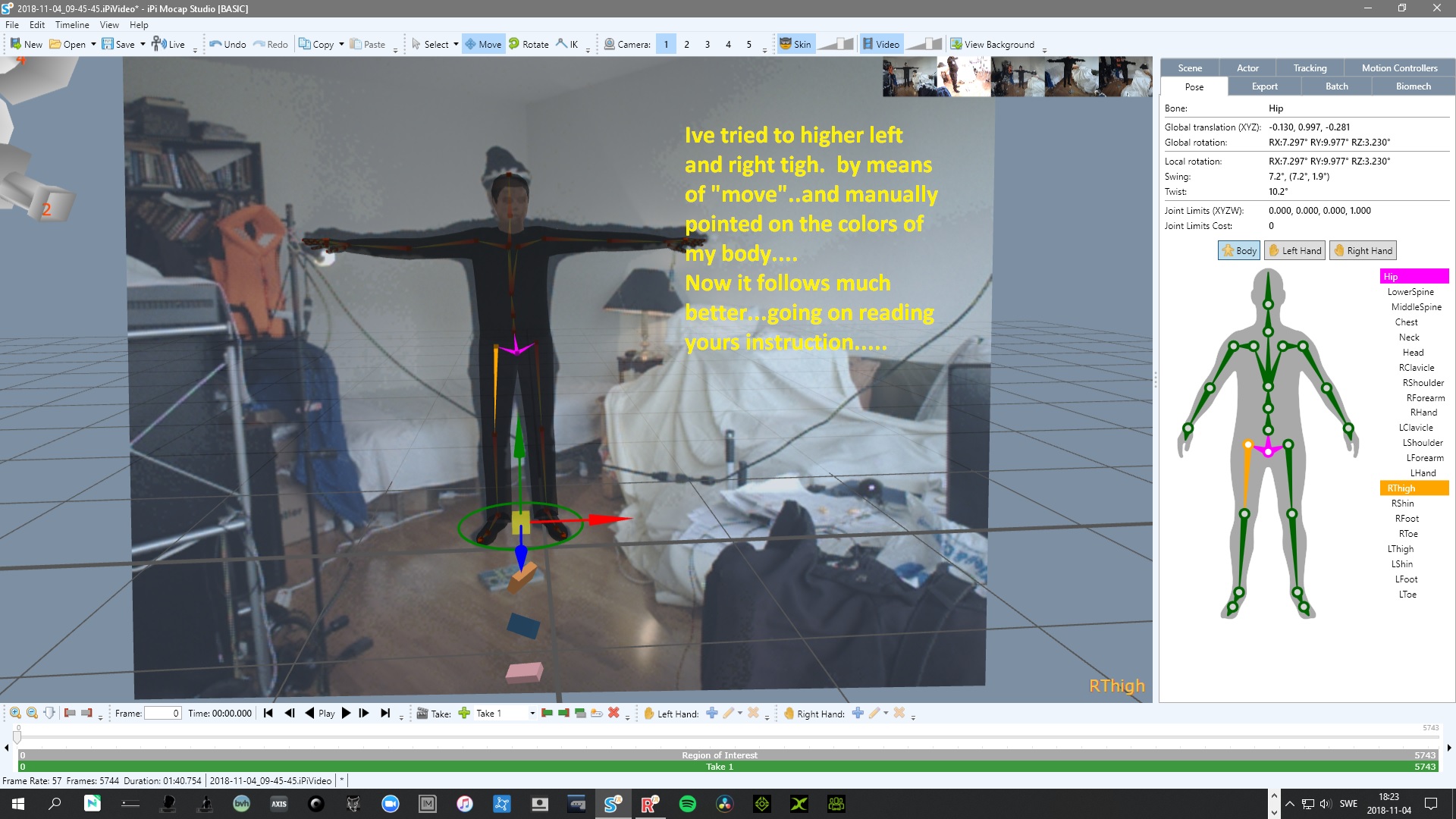
Task: Select the IK tool
Action: coord(567,44)
